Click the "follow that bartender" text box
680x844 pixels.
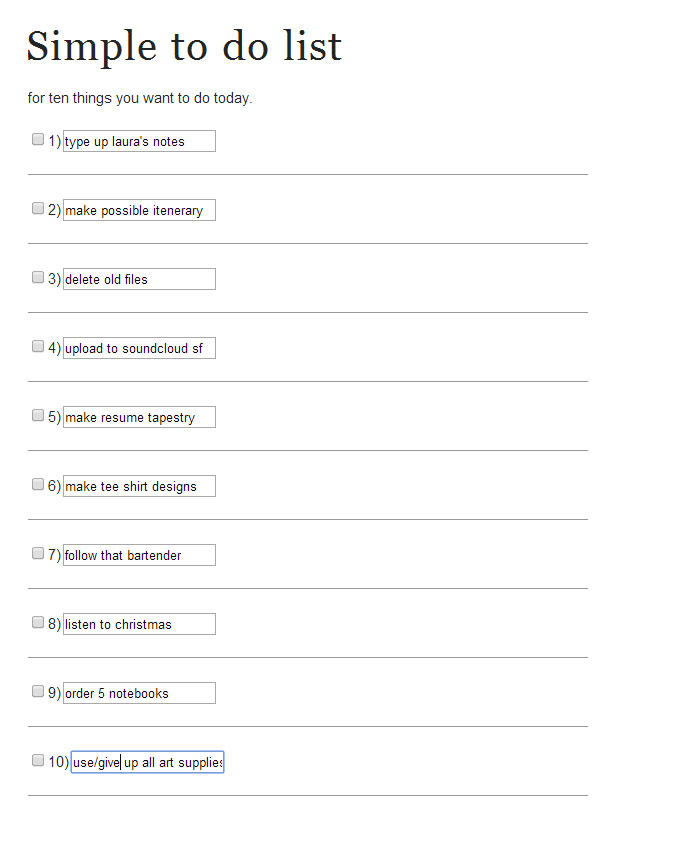pos(139,555)
